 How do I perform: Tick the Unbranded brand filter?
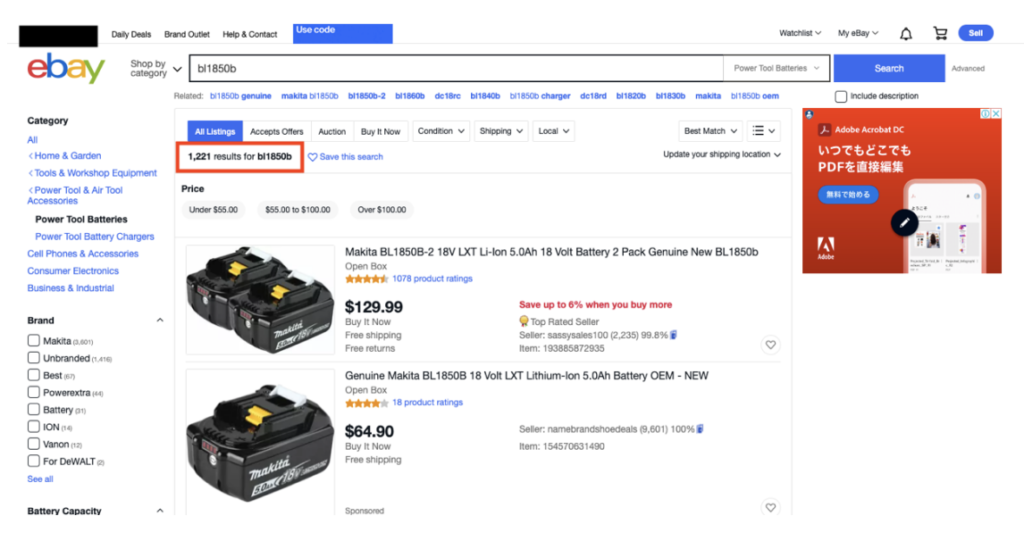point(34,358)
